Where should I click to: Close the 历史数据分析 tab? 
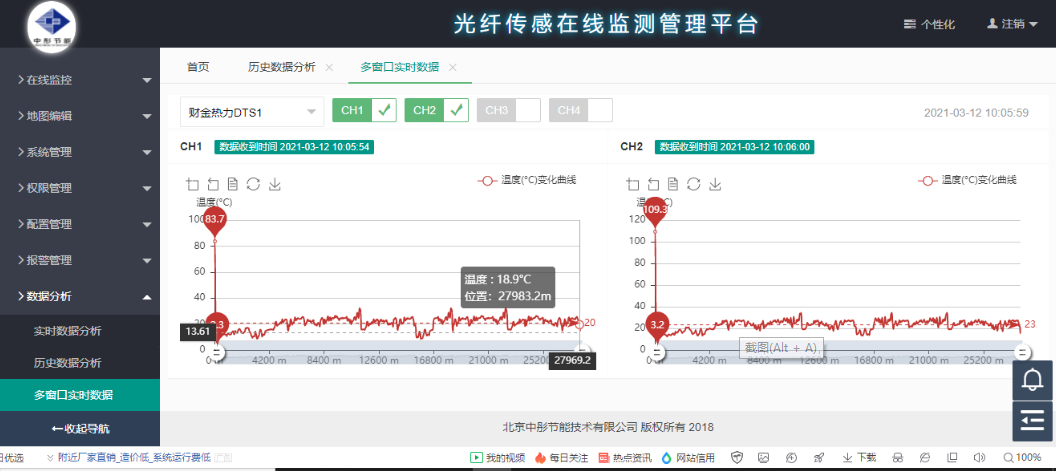click(x=329, y=67)
